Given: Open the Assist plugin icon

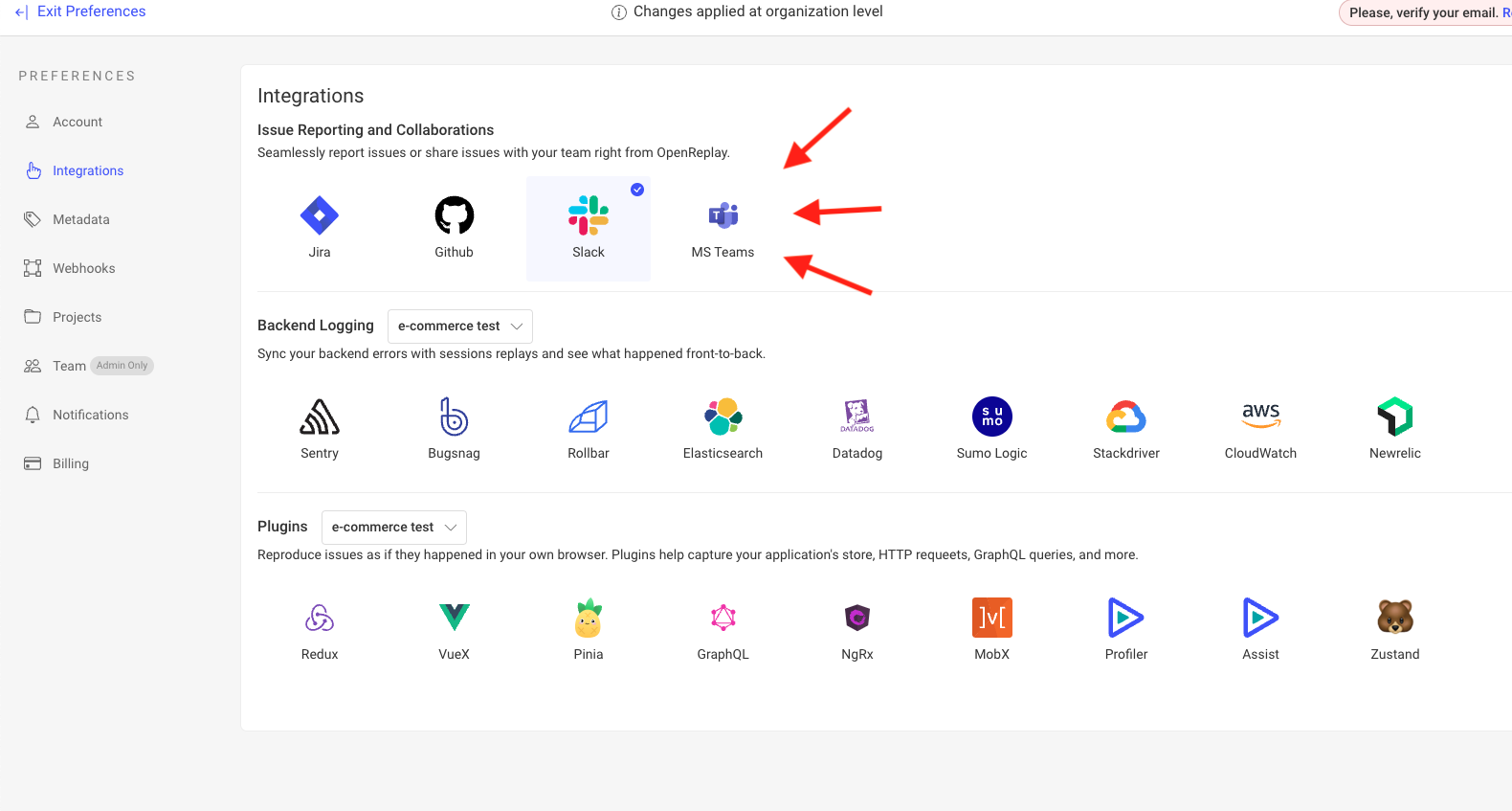Looking at the screenshot, I should tap(1261, 618).
